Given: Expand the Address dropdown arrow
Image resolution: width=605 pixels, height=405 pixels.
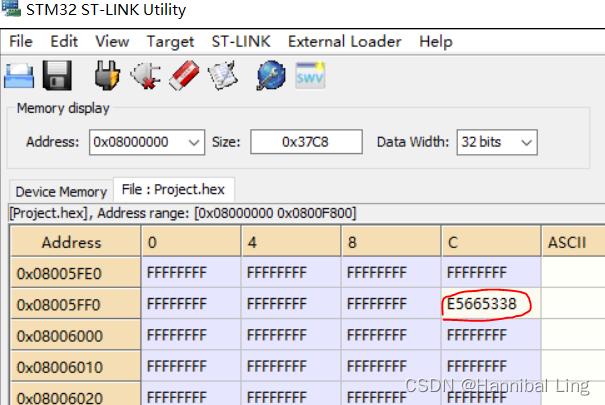Looking at the screenshot, I should pyautogui.click(x=194, y=142).
